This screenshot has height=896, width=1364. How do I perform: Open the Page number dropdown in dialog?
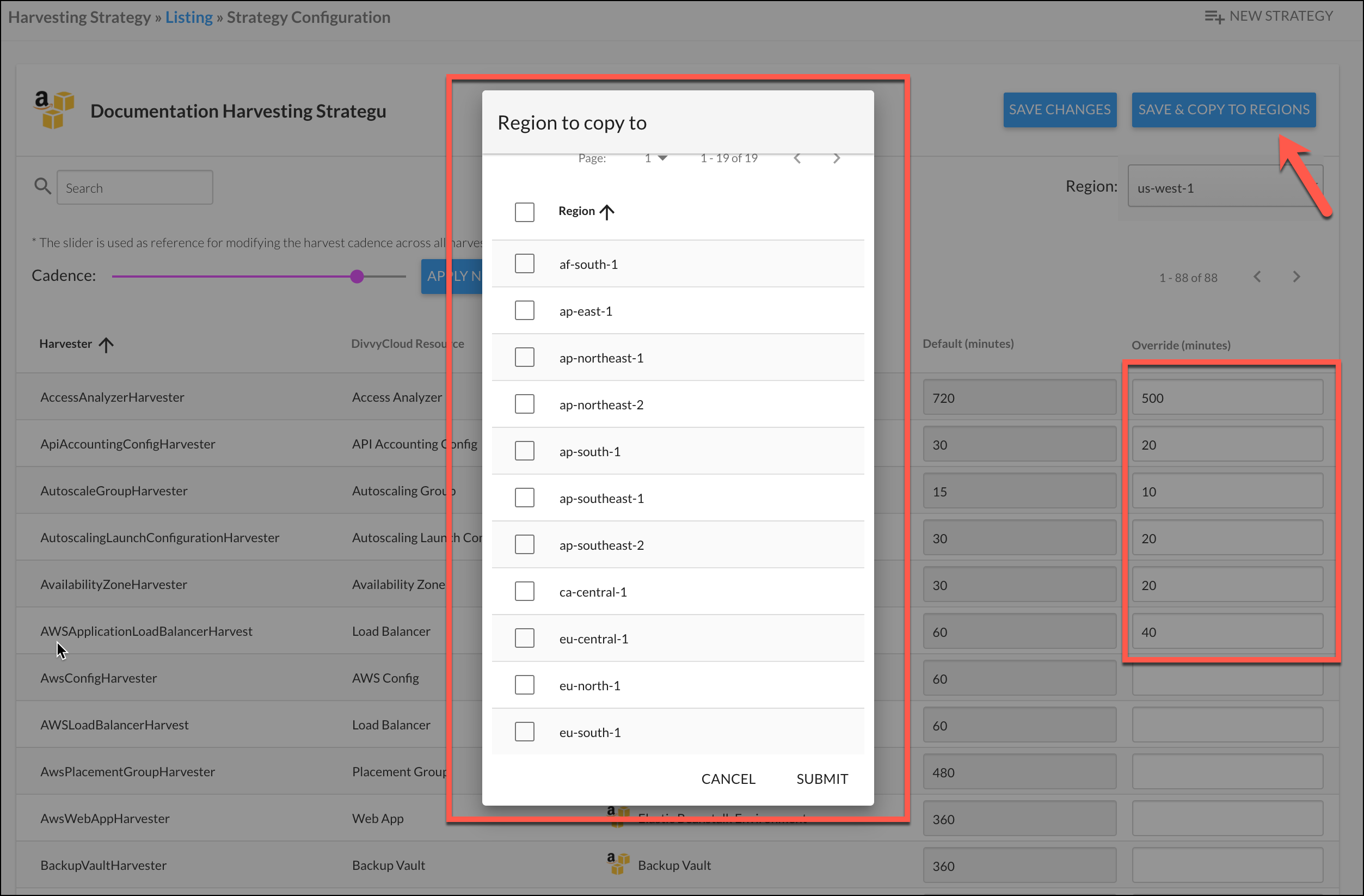(x=655, y=158)
